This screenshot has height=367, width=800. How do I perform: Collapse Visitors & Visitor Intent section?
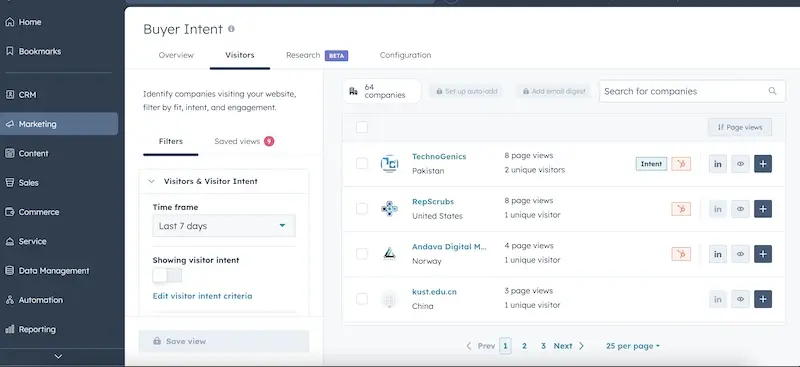coord(151,181)
